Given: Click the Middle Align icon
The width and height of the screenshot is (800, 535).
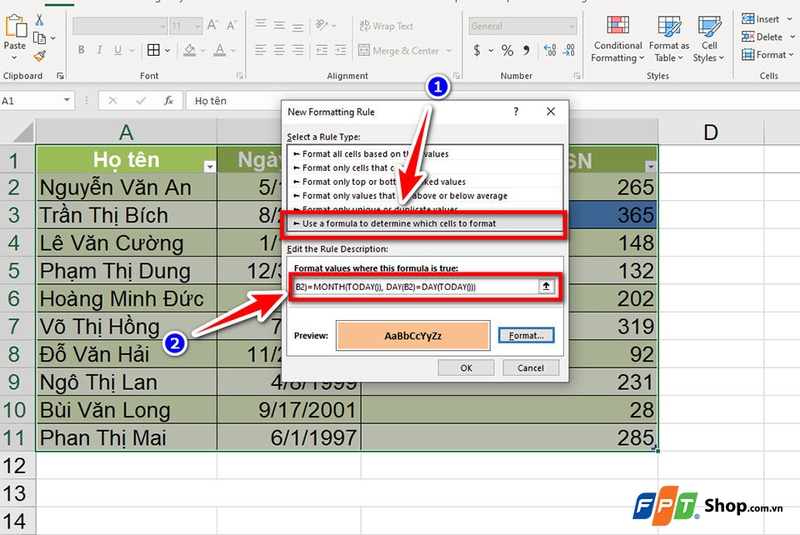Looking at the screenshot, I should click(279, 25).
